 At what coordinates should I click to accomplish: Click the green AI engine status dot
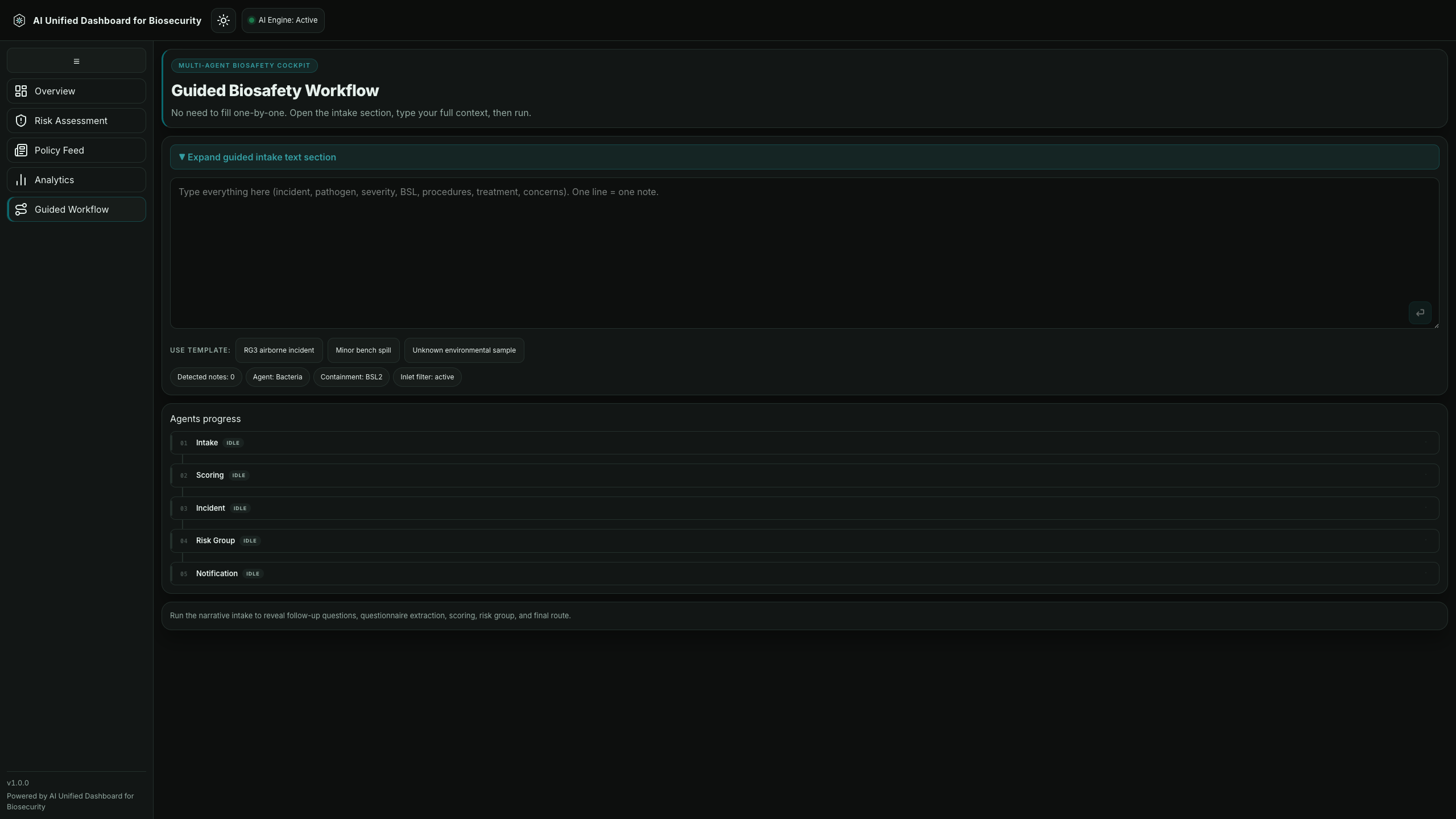coord(251,20)
